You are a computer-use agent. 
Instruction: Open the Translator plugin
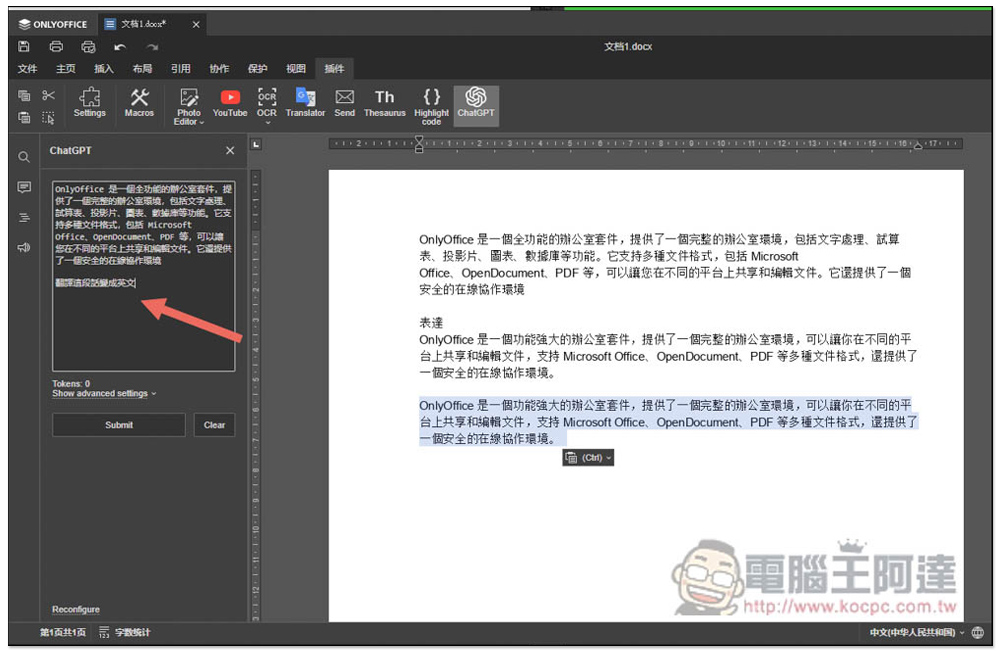[305, 103]
